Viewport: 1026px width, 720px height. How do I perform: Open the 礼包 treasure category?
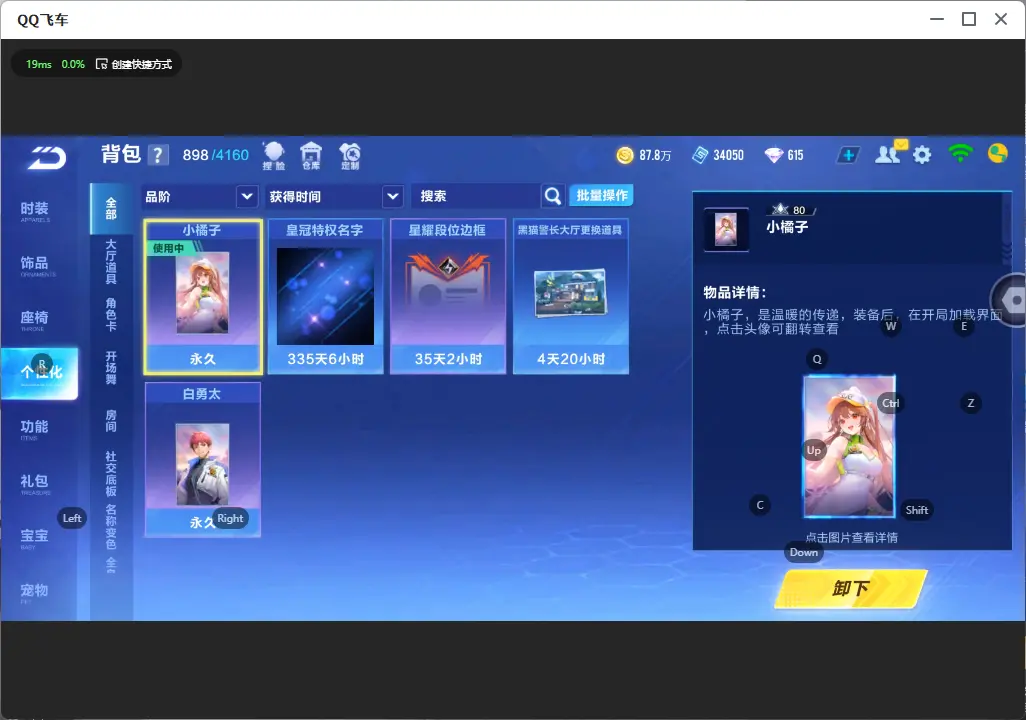click(x=35, y=484)
